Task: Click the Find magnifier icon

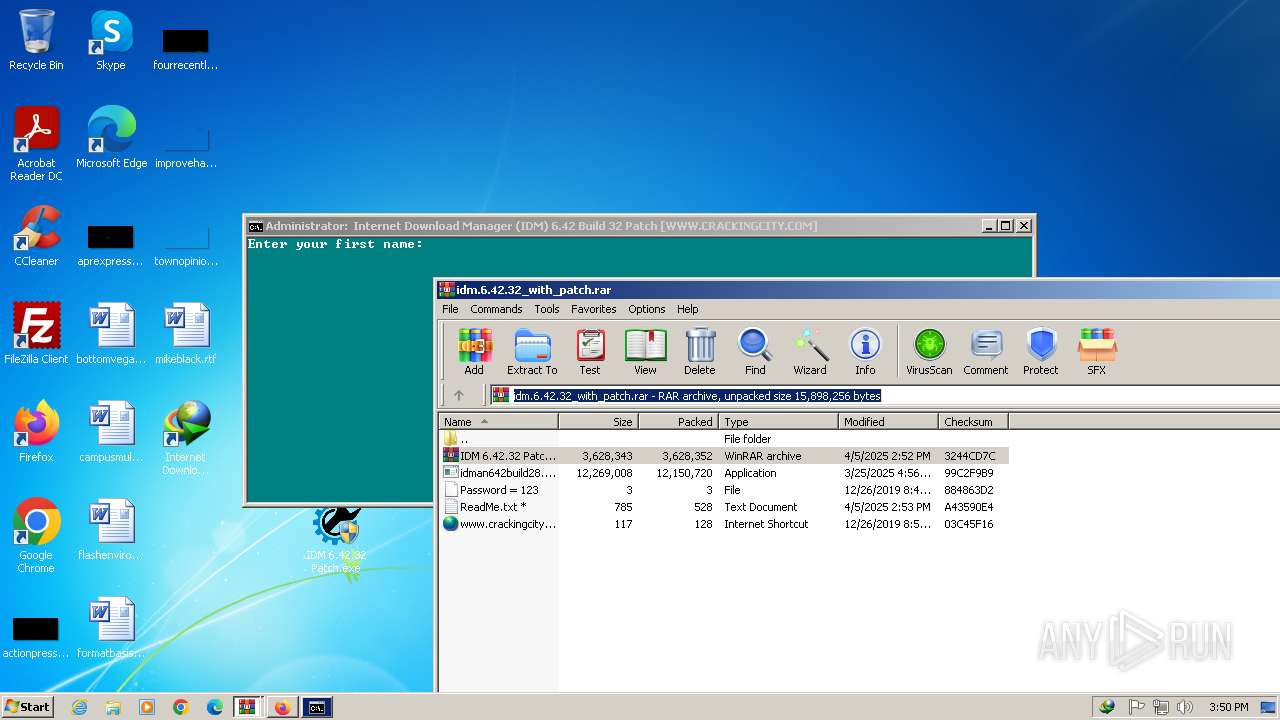Action: [x=755, y=352]
